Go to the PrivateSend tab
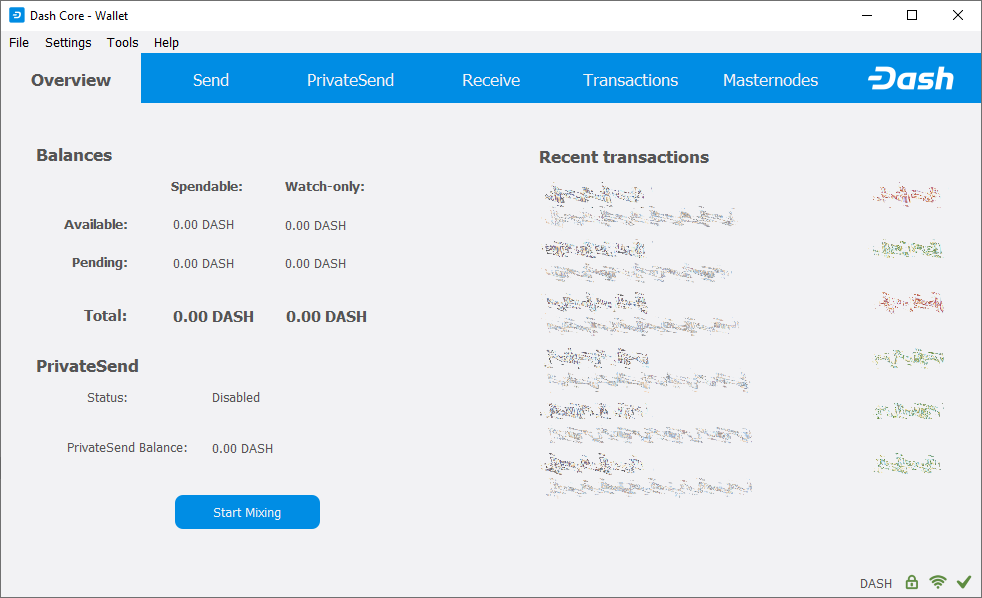 point(350,80)
